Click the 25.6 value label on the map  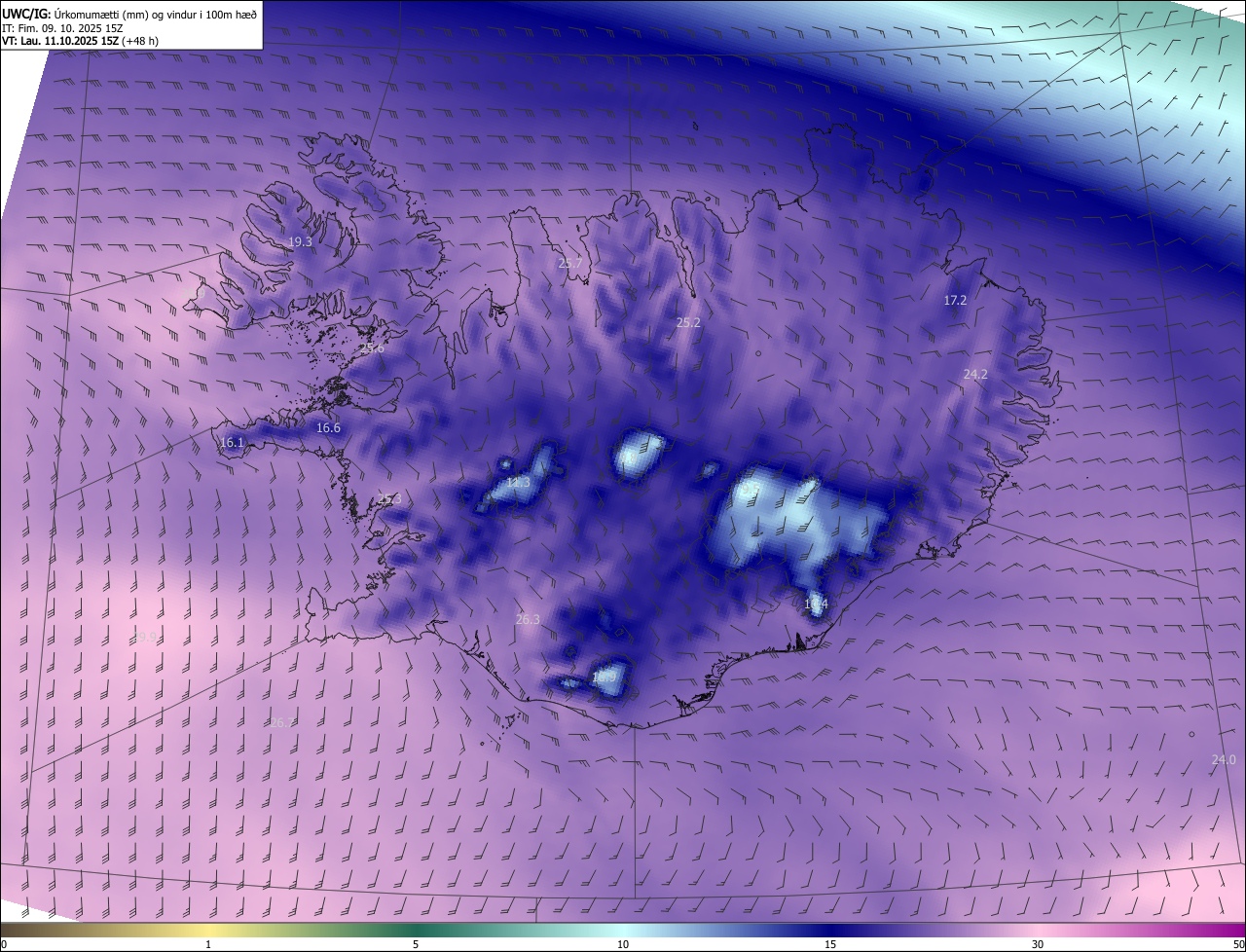[x=372, y=348]
